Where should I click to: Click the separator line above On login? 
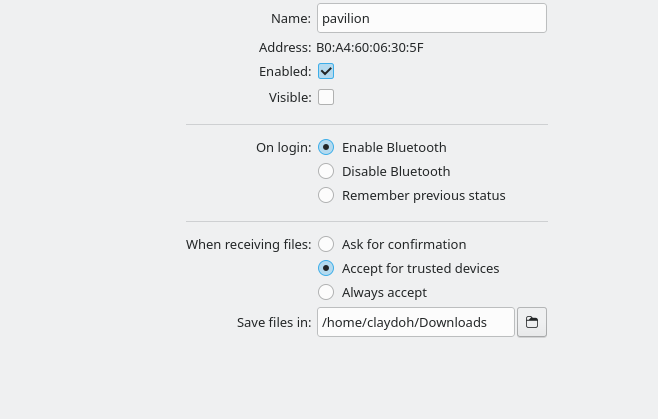367,125
